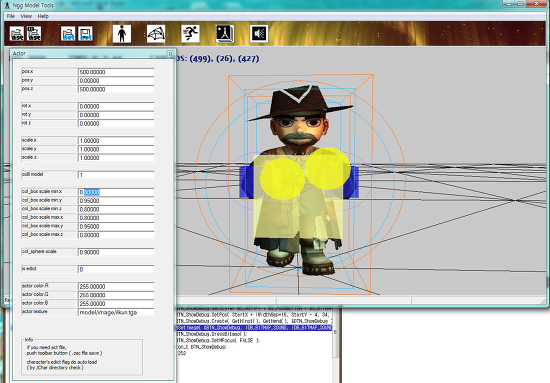The image size is (550, 383).
Task: Open the Help menu
Action: [x=43, y=16]
